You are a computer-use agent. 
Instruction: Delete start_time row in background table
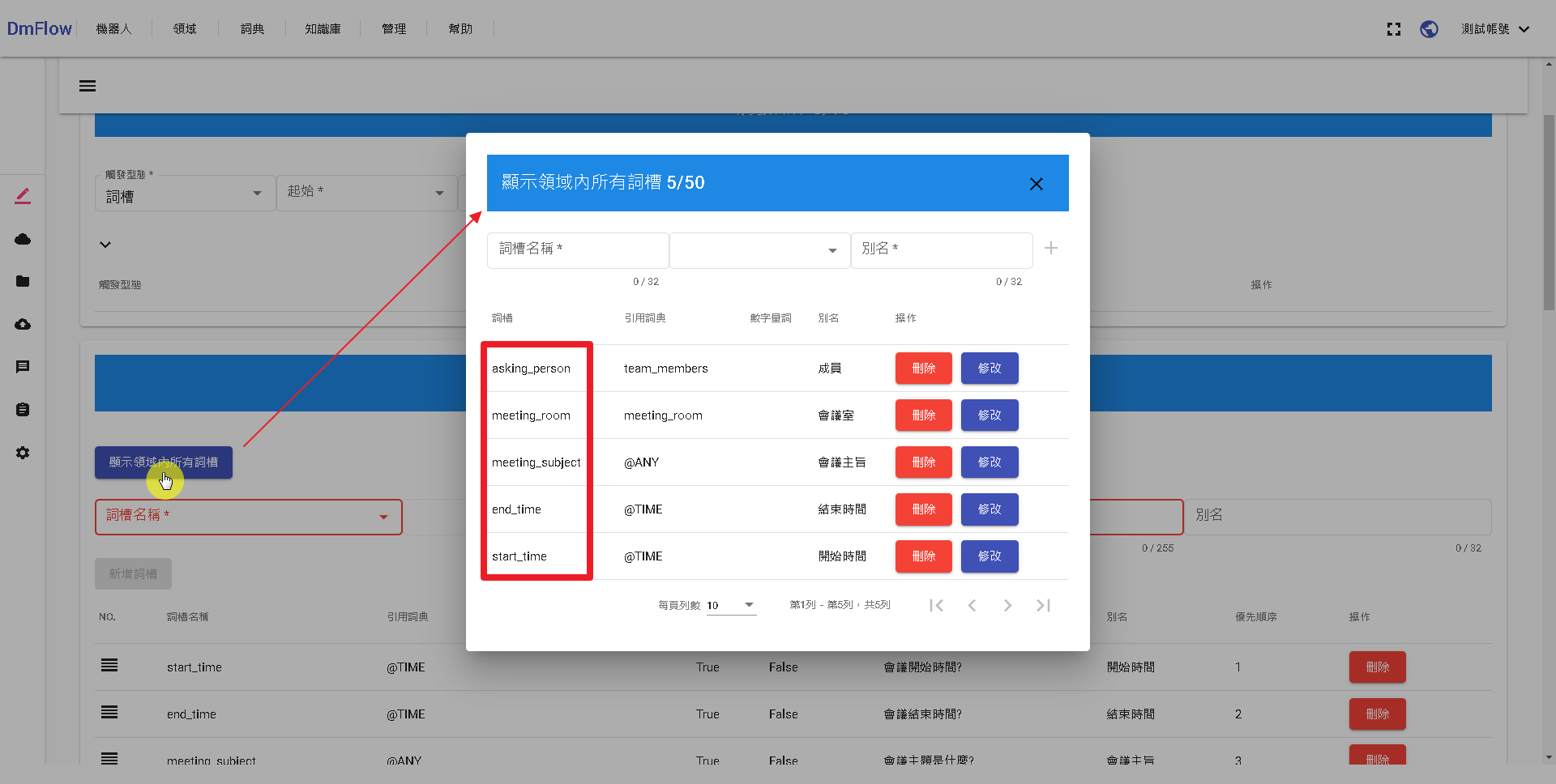coord(1378,667)
